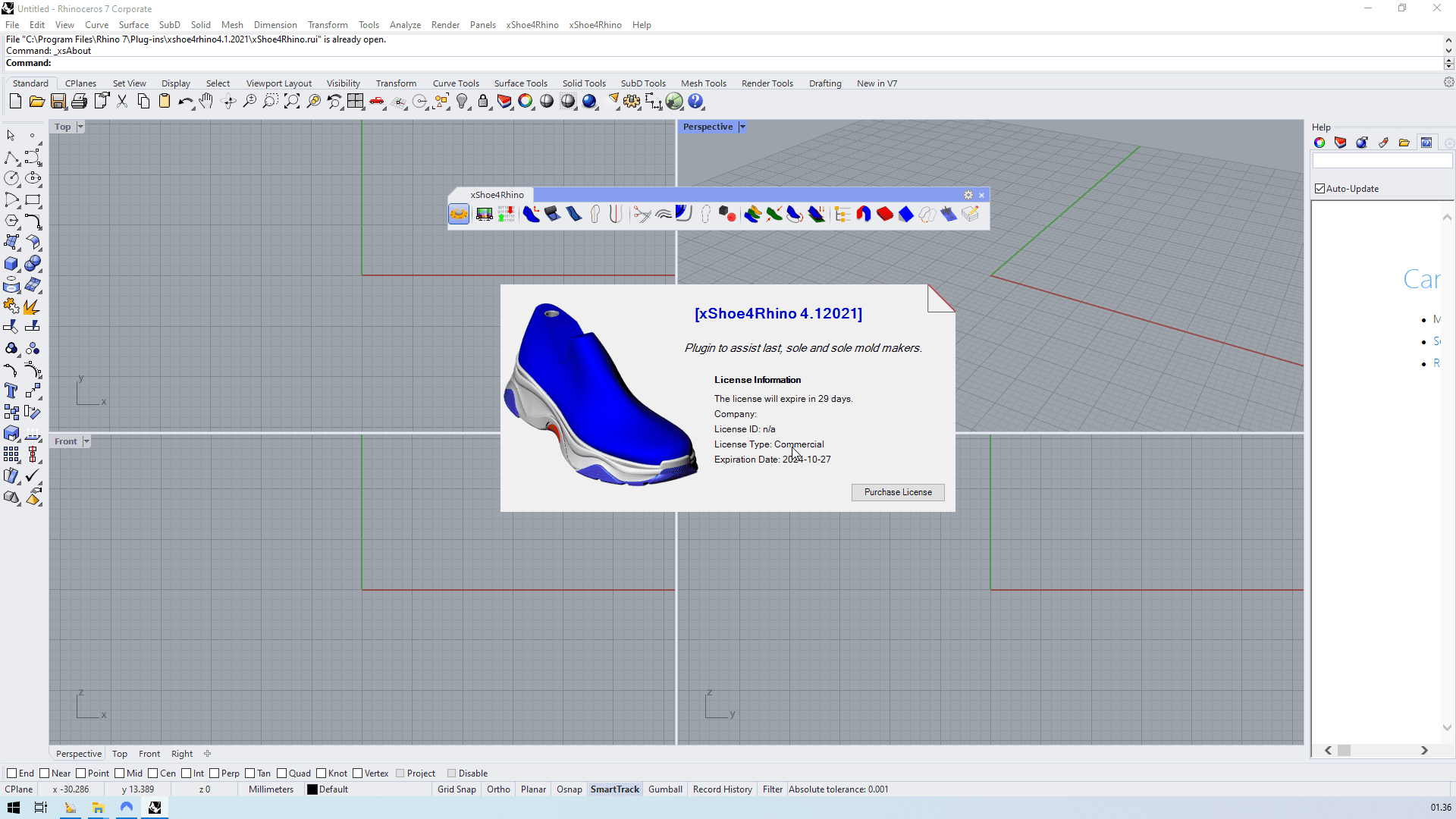Click the Purchase License button
Viewport: 1456px width, 819px height.
click(898, 492)
